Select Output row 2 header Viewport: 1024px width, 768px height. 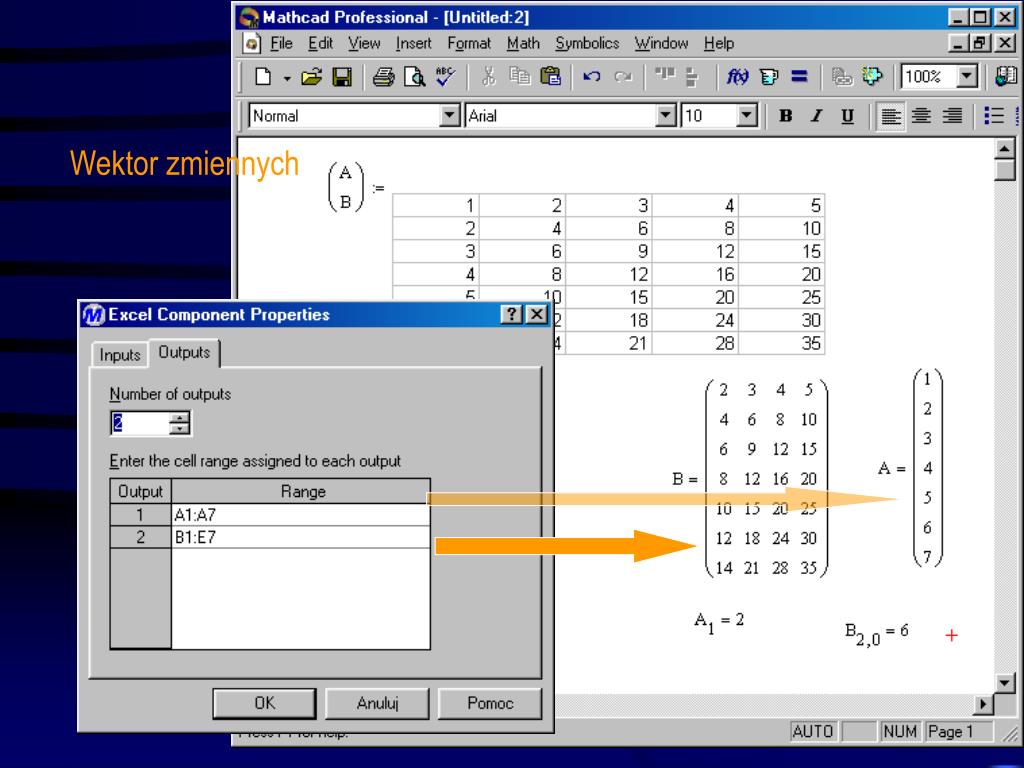[x=140, y=537]
